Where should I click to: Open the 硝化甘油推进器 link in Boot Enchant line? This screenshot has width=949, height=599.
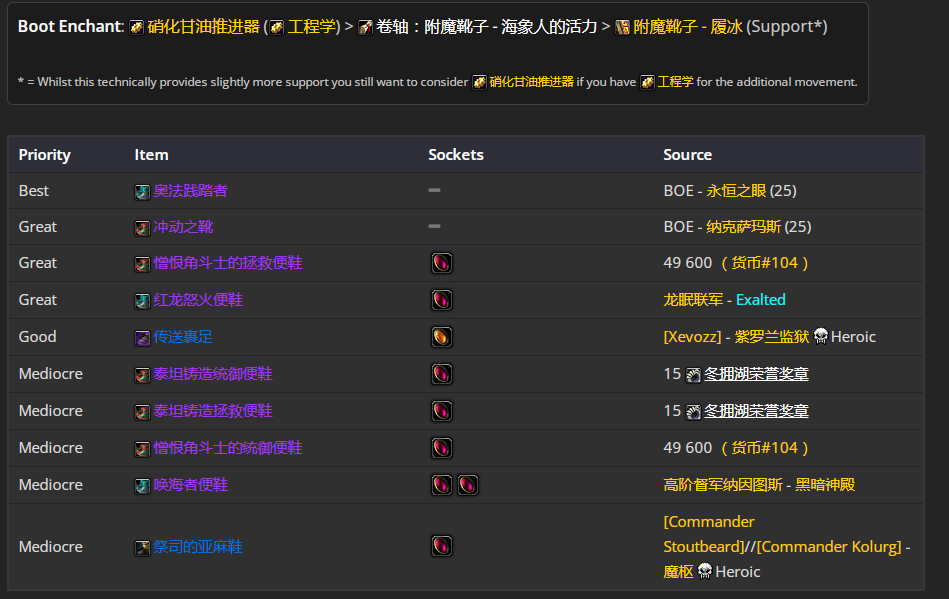[x=203, y=27]
